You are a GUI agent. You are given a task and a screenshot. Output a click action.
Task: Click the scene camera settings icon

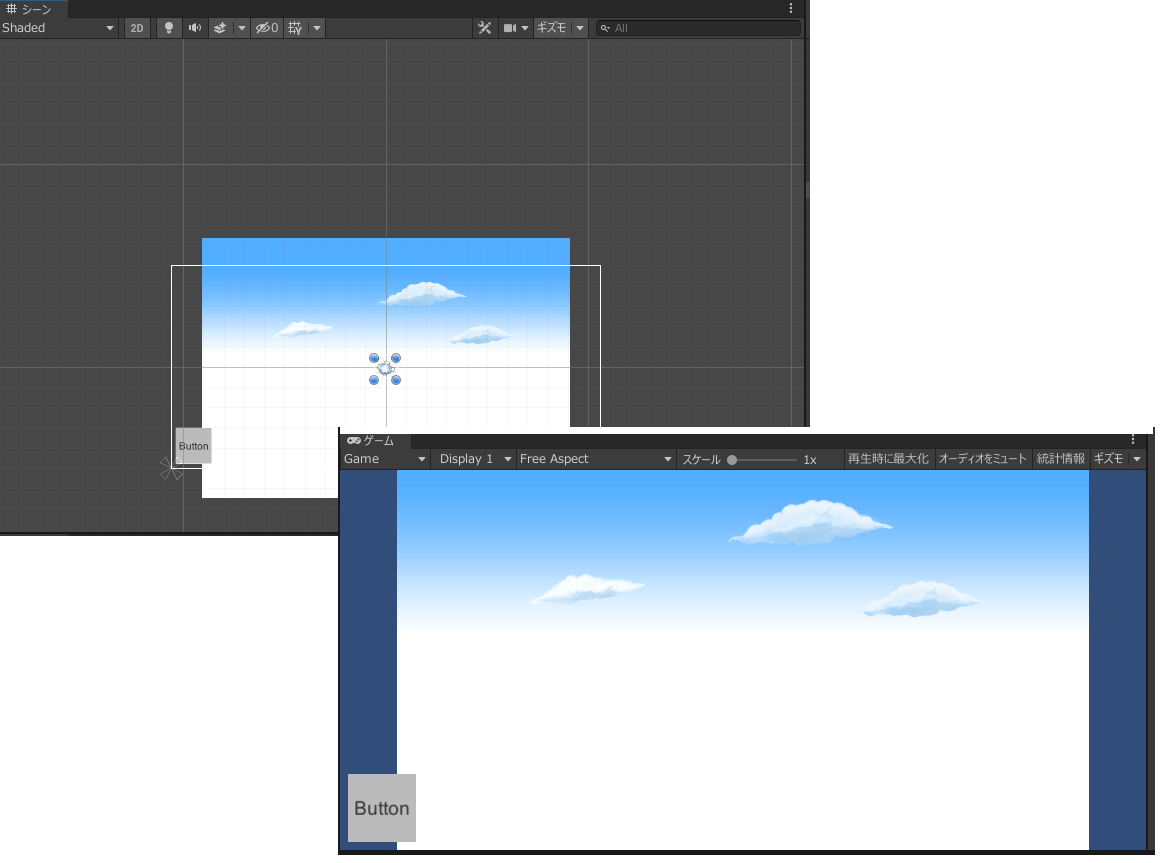(510, 28)
